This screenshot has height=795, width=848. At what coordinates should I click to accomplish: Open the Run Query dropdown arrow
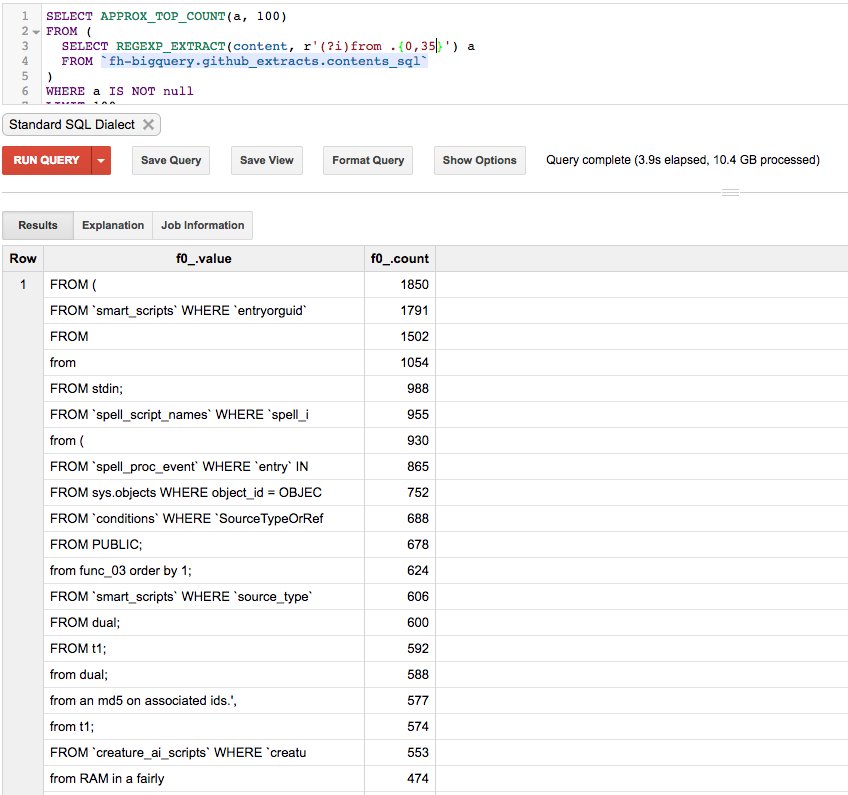[x=101, y=161]
